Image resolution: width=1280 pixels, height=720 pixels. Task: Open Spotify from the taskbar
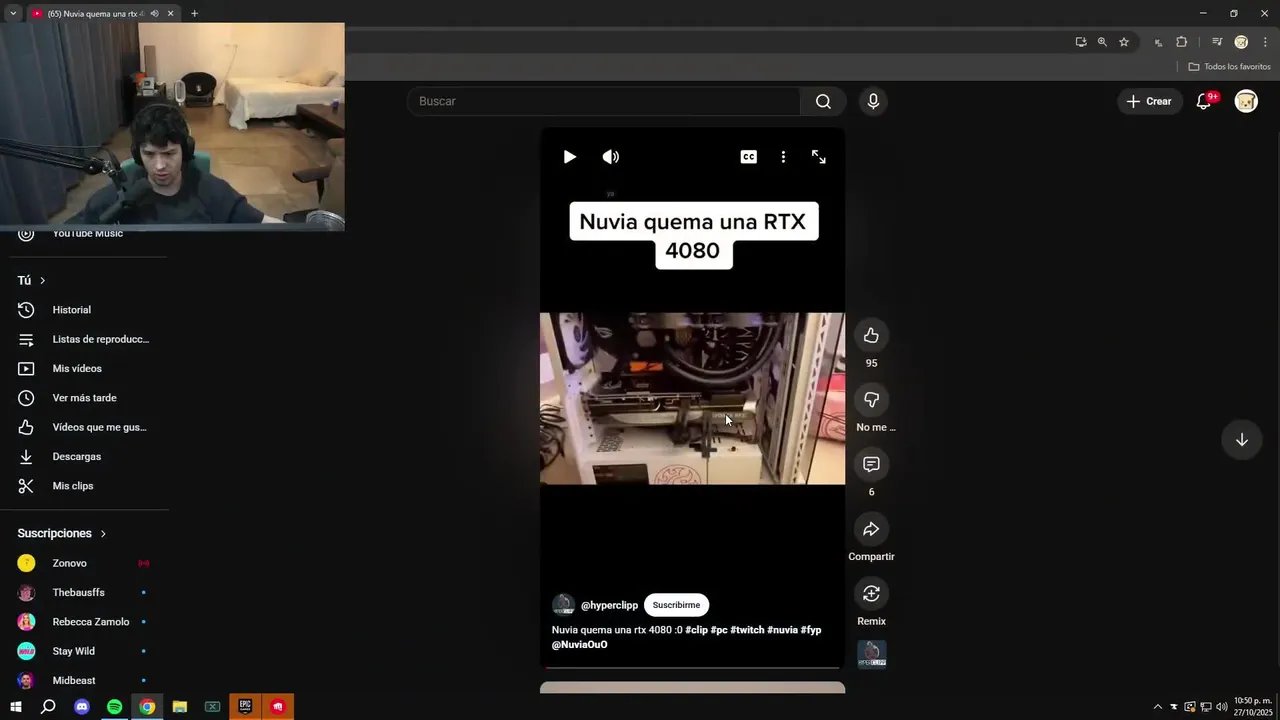pos(115,707)
